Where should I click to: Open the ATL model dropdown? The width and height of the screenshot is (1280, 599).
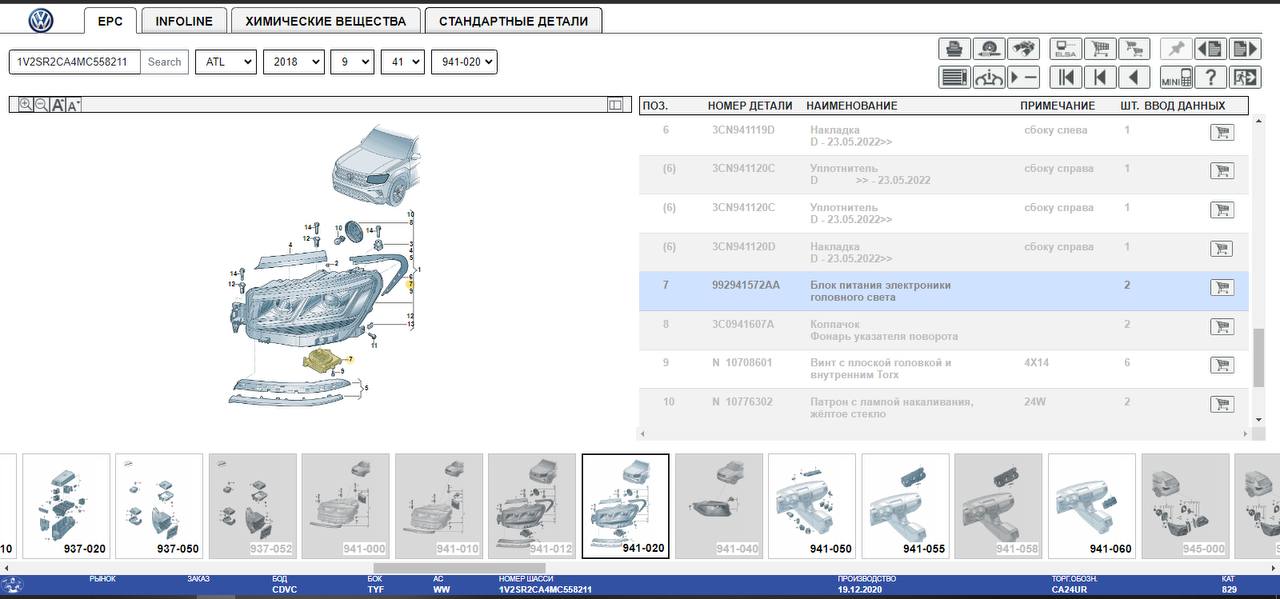coord(226,62)
